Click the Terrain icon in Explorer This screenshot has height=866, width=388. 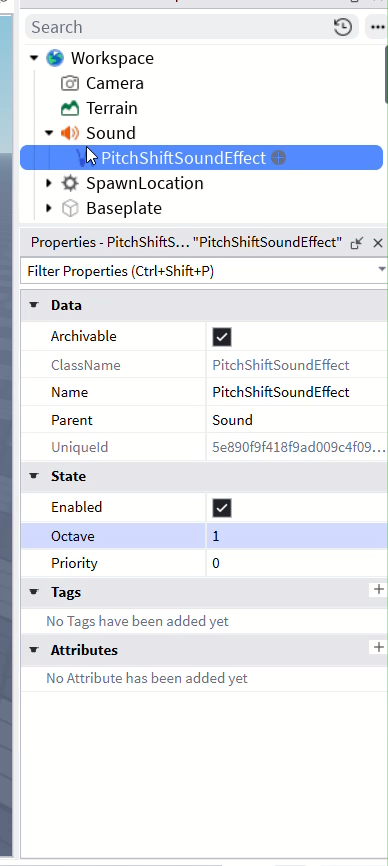coord(70,108)
